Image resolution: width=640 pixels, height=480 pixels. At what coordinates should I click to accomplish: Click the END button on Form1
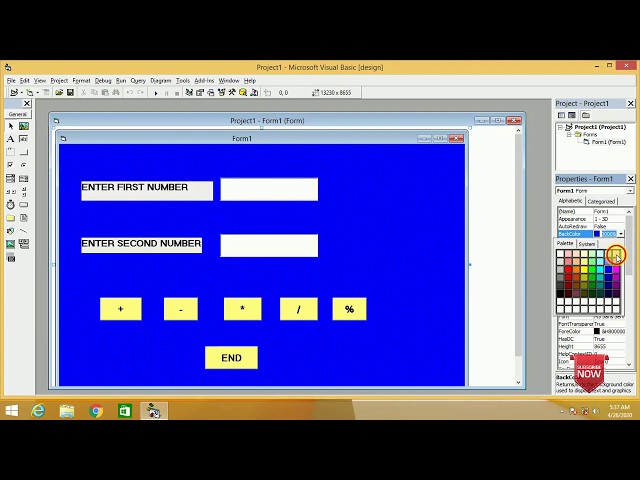tap(231, 358)
